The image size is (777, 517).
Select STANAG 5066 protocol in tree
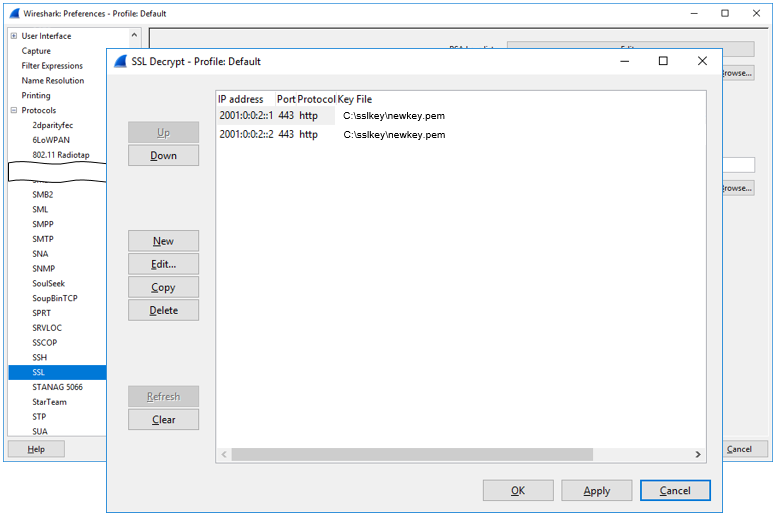(57, 387)
